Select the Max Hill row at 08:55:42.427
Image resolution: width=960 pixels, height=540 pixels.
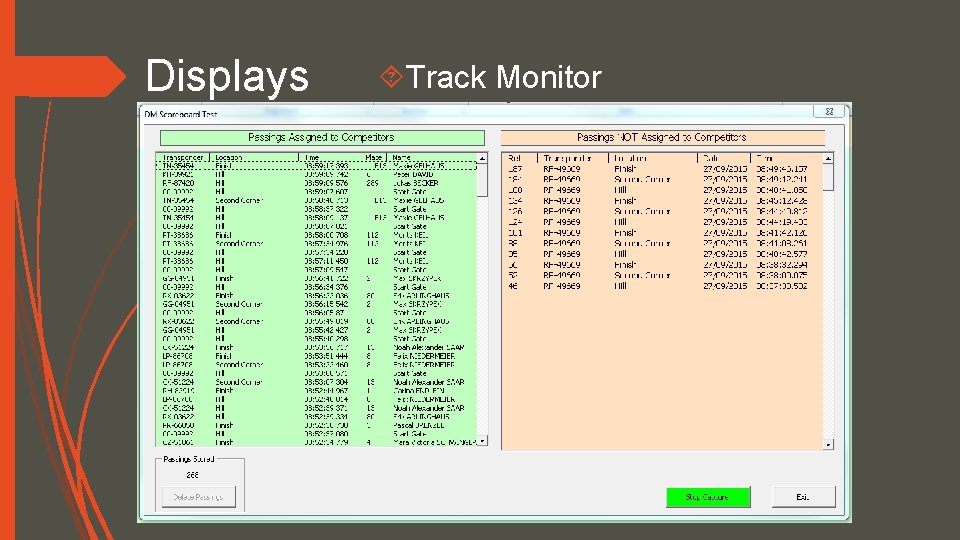click(x=317, y=330)
